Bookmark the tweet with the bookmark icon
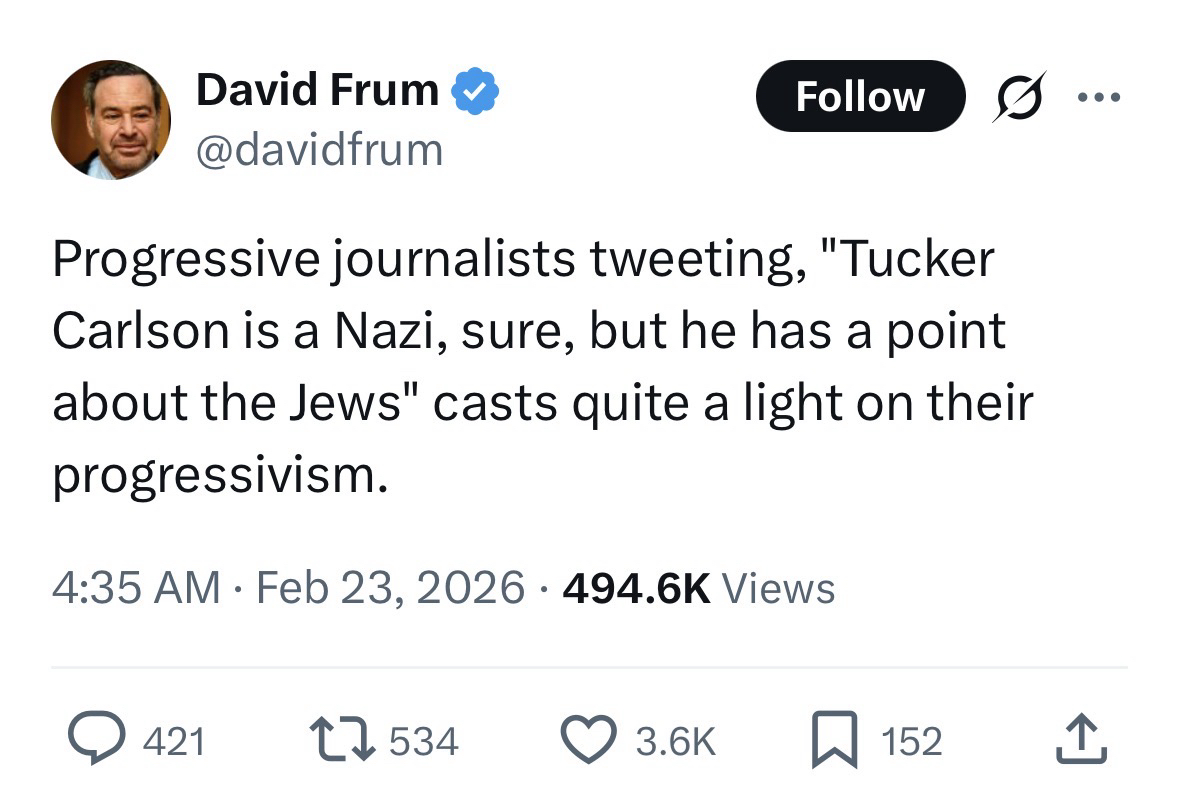Viewport: 1179px width, 804px height. point(834,741)
